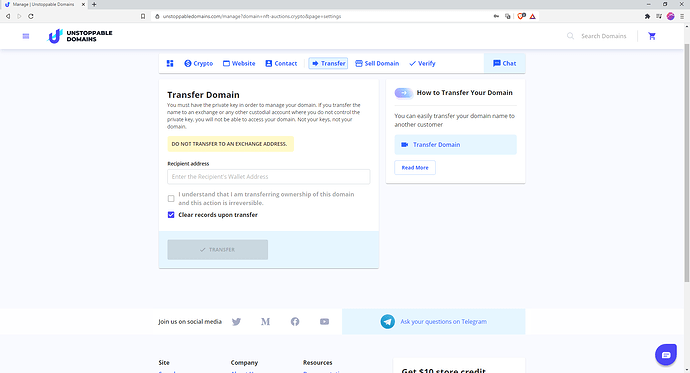Click the browser back arrow
690x373 pixels.
(x=8, y=16)
